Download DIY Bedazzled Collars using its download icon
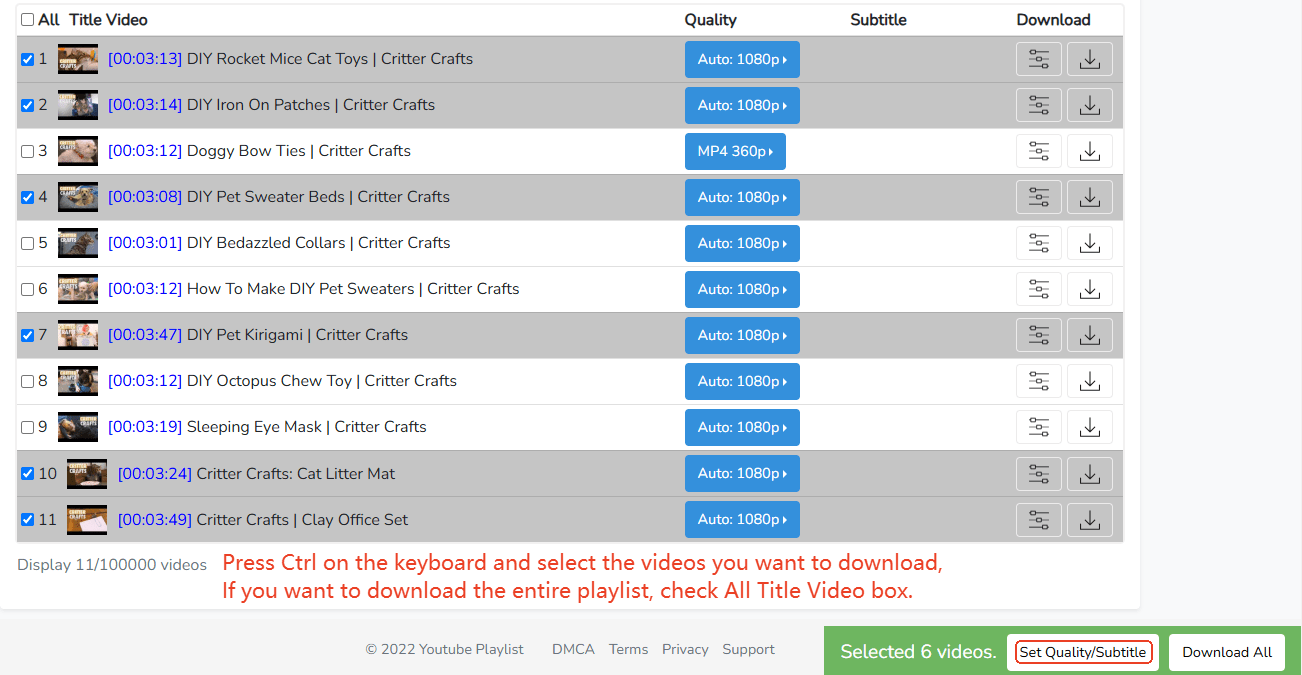Screen dimensions: 1302x675 tap(1090, 243)
